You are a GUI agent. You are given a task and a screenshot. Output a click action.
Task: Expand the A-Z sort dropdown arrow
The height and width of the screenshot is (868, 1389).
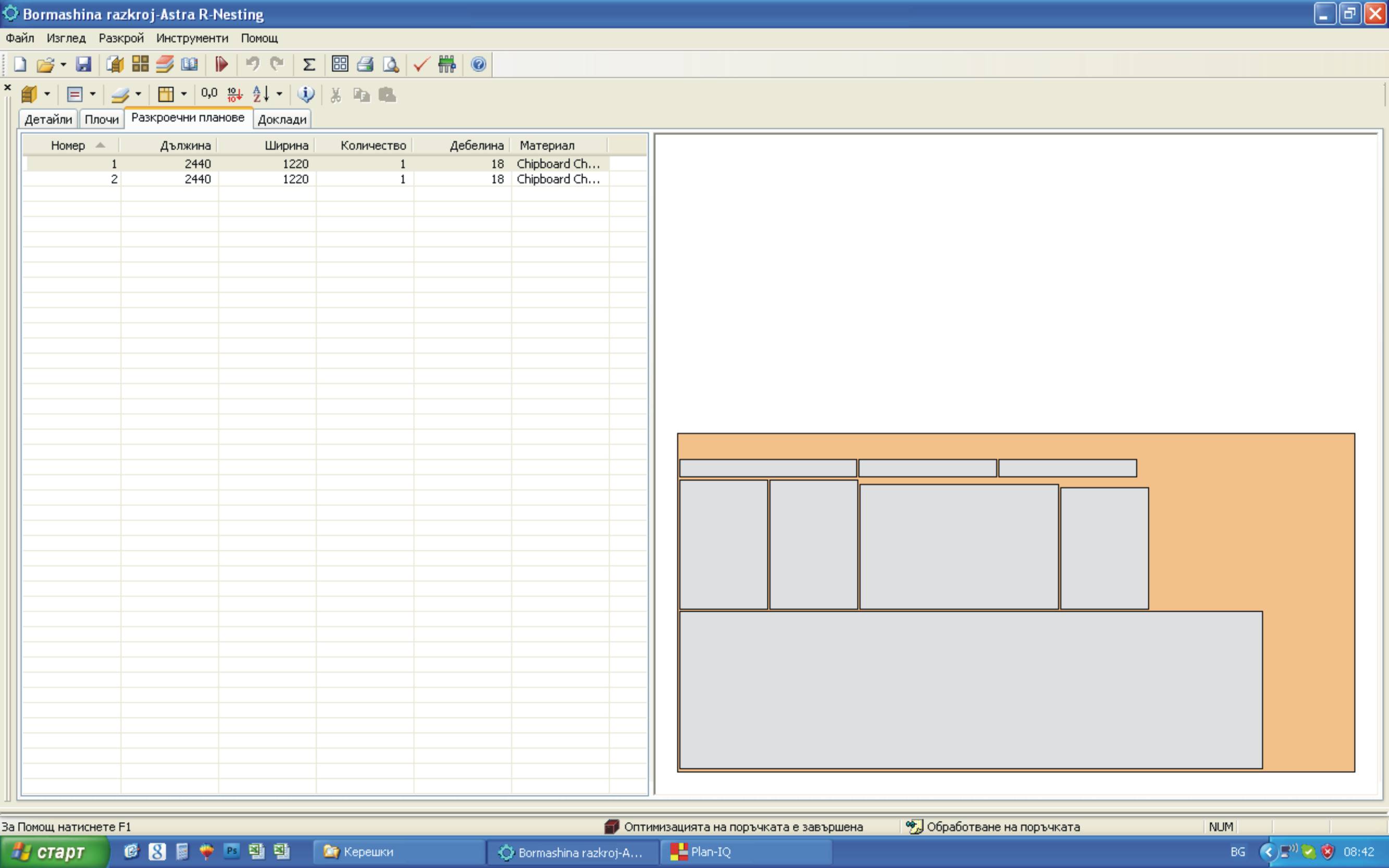coord(280,94)
